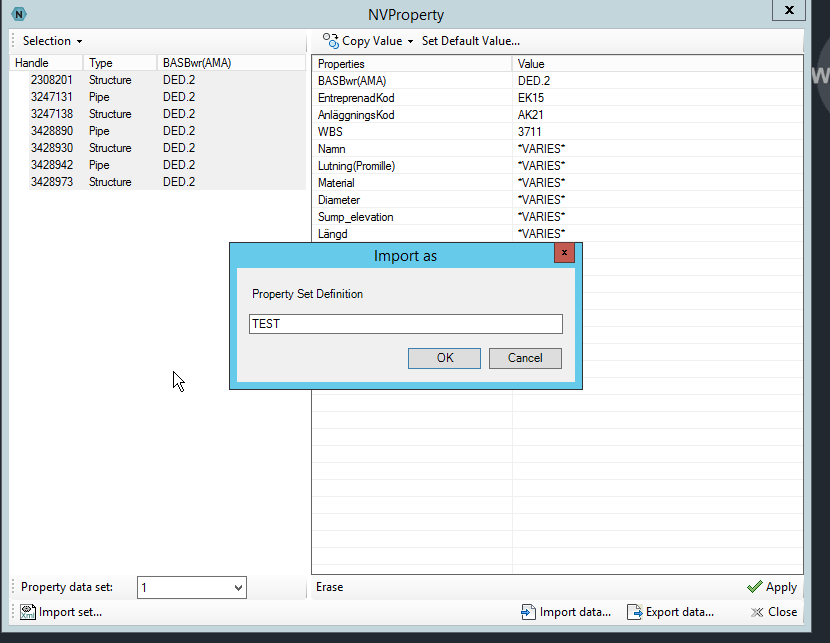Click Set Default Value in the toolbar
Image resolution: width=830 pixels, height=643 pixels.
point(472,41)
